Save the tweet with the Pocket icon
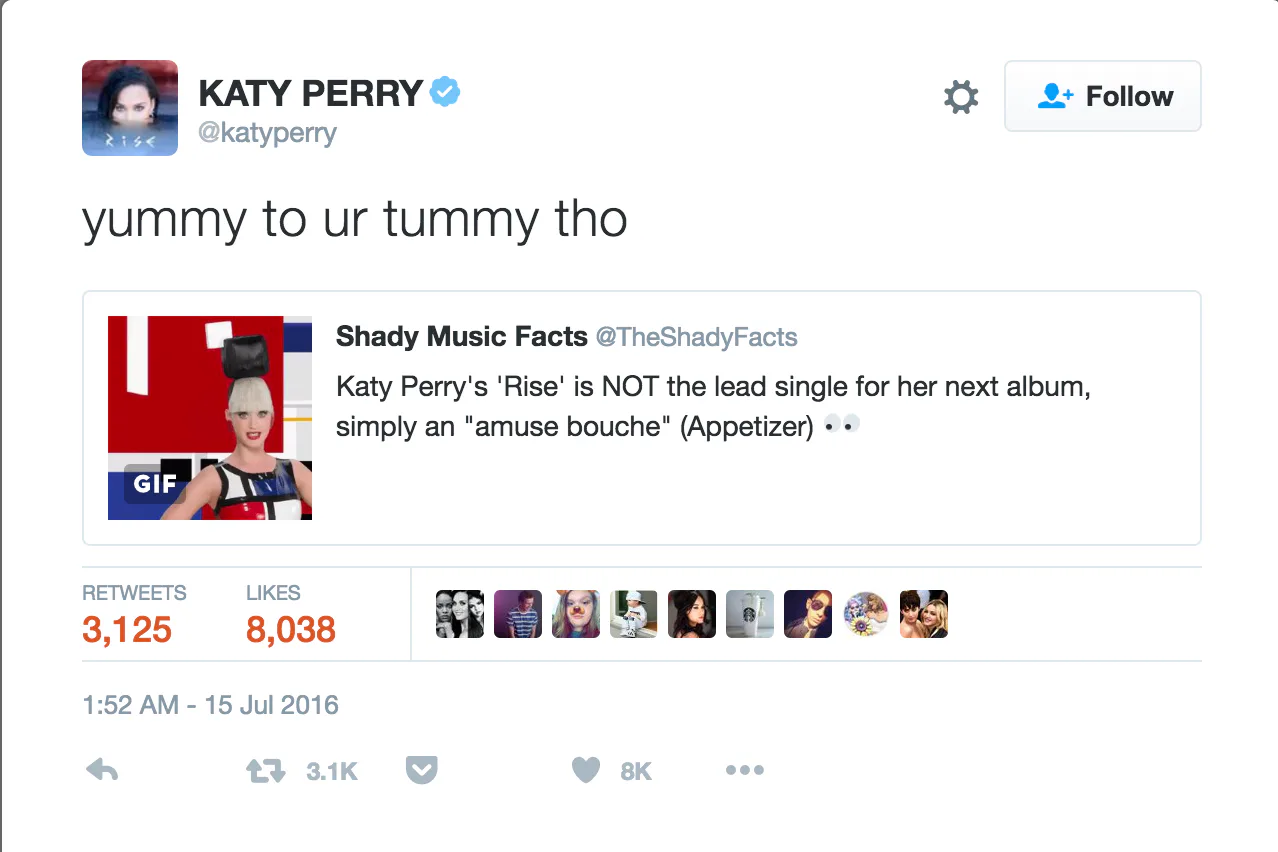The image size is (1278, 852). point(422,770)
